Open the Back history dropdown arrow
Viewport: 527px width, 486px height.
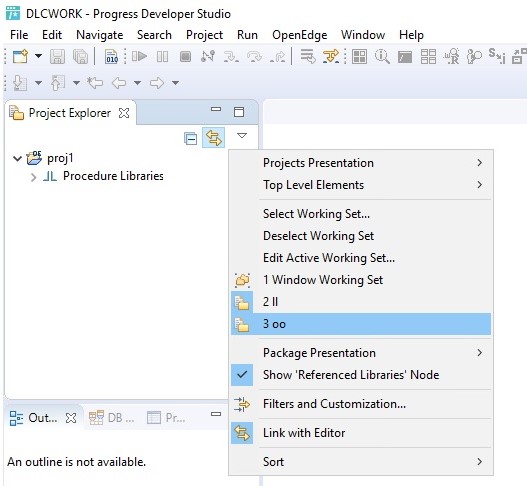tap(137, 83)
